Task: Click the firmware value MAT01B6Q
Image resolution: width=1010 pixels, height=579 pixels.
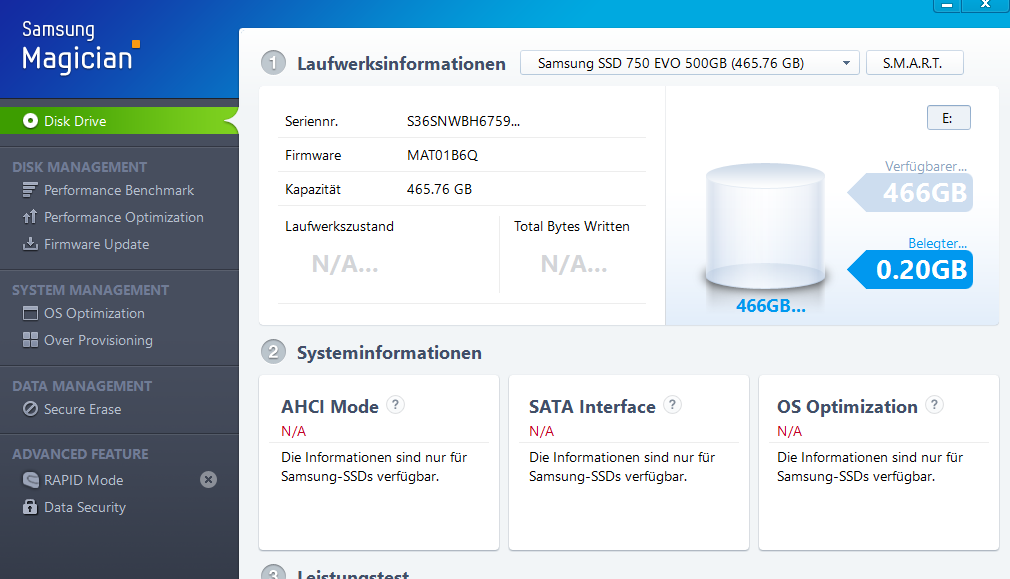Action: (x=442, y=155)
